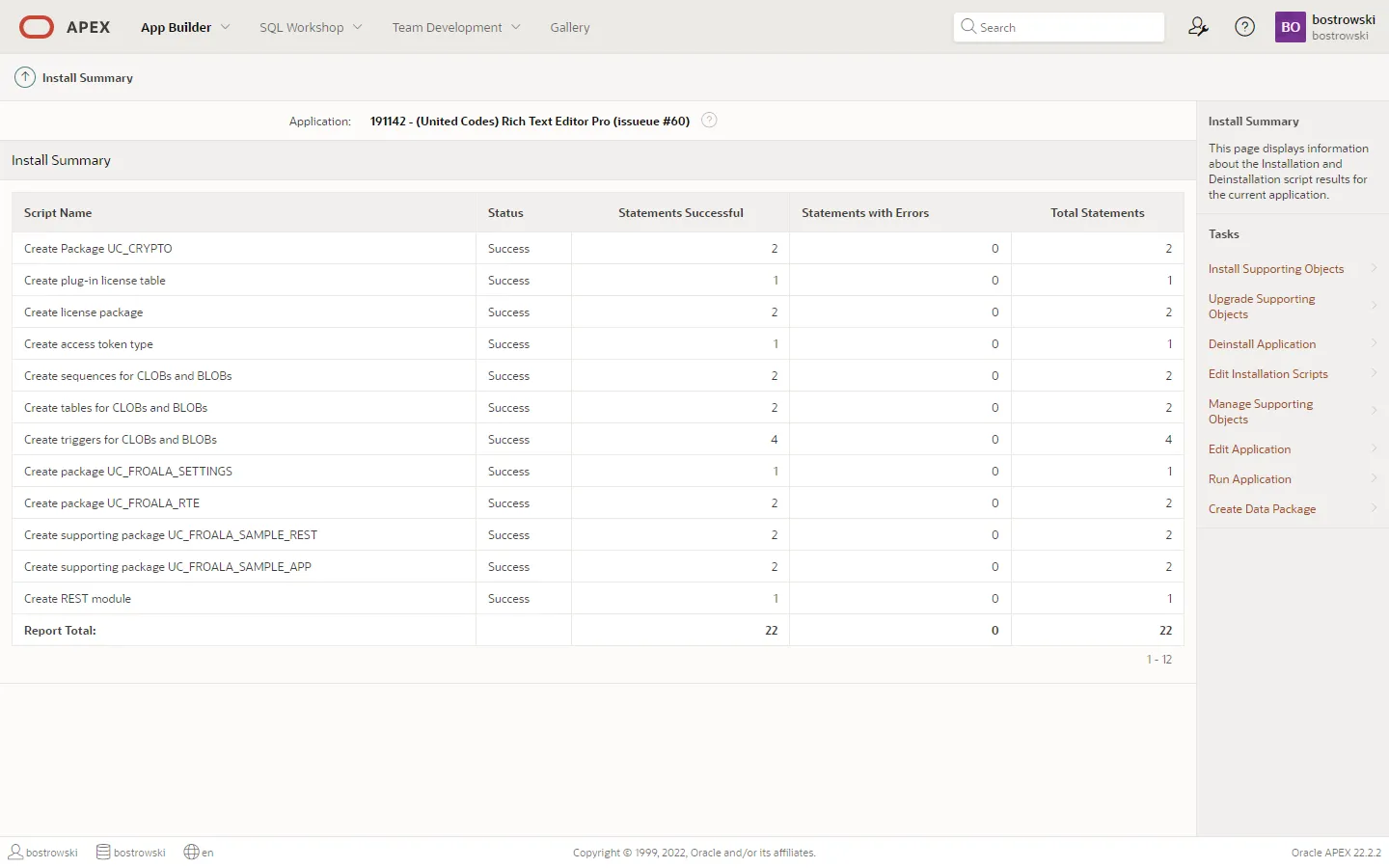This screenshot has width=1389, height=868.
Task: Click the Create Data Package link
Action: click(1262, 509)
